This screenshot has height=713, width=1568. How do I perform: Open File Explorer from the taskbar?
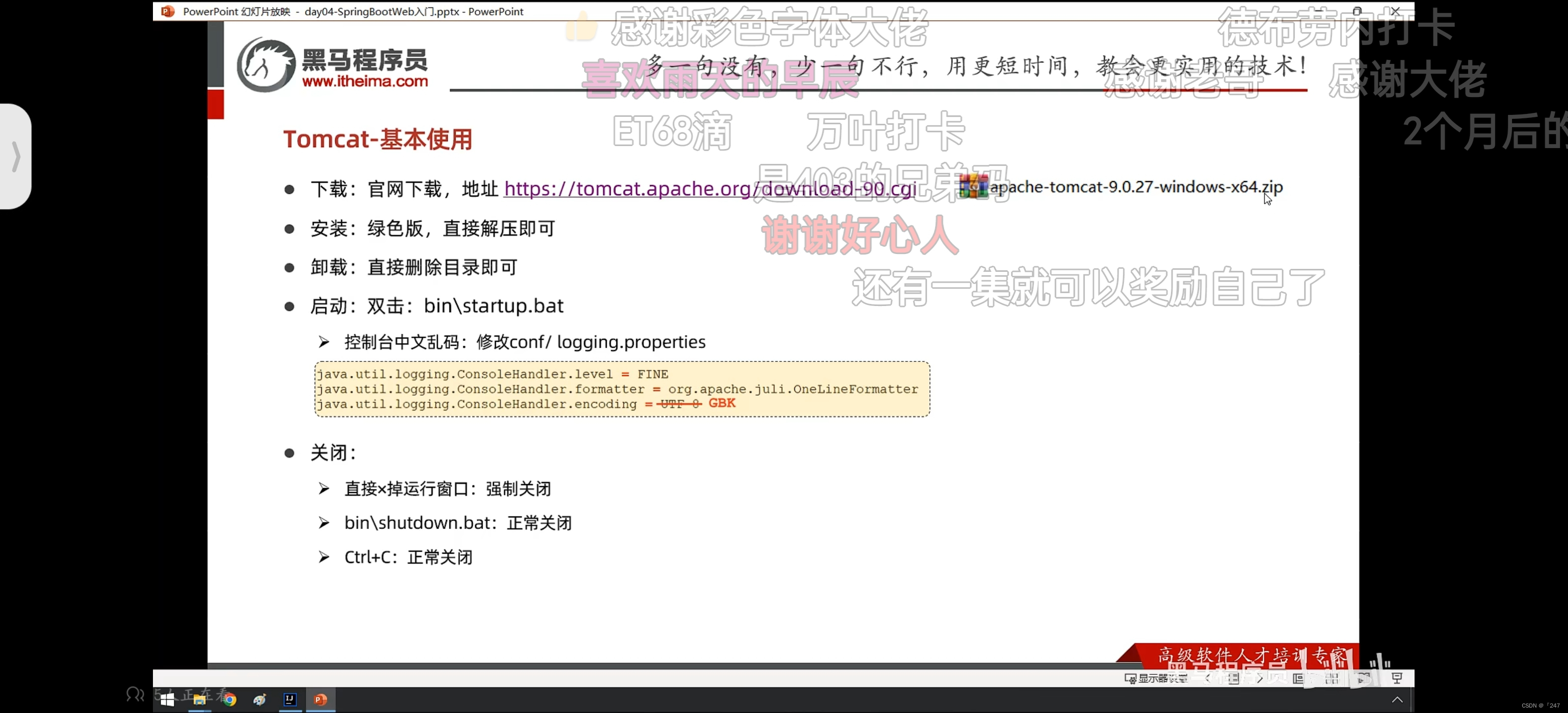199,700
